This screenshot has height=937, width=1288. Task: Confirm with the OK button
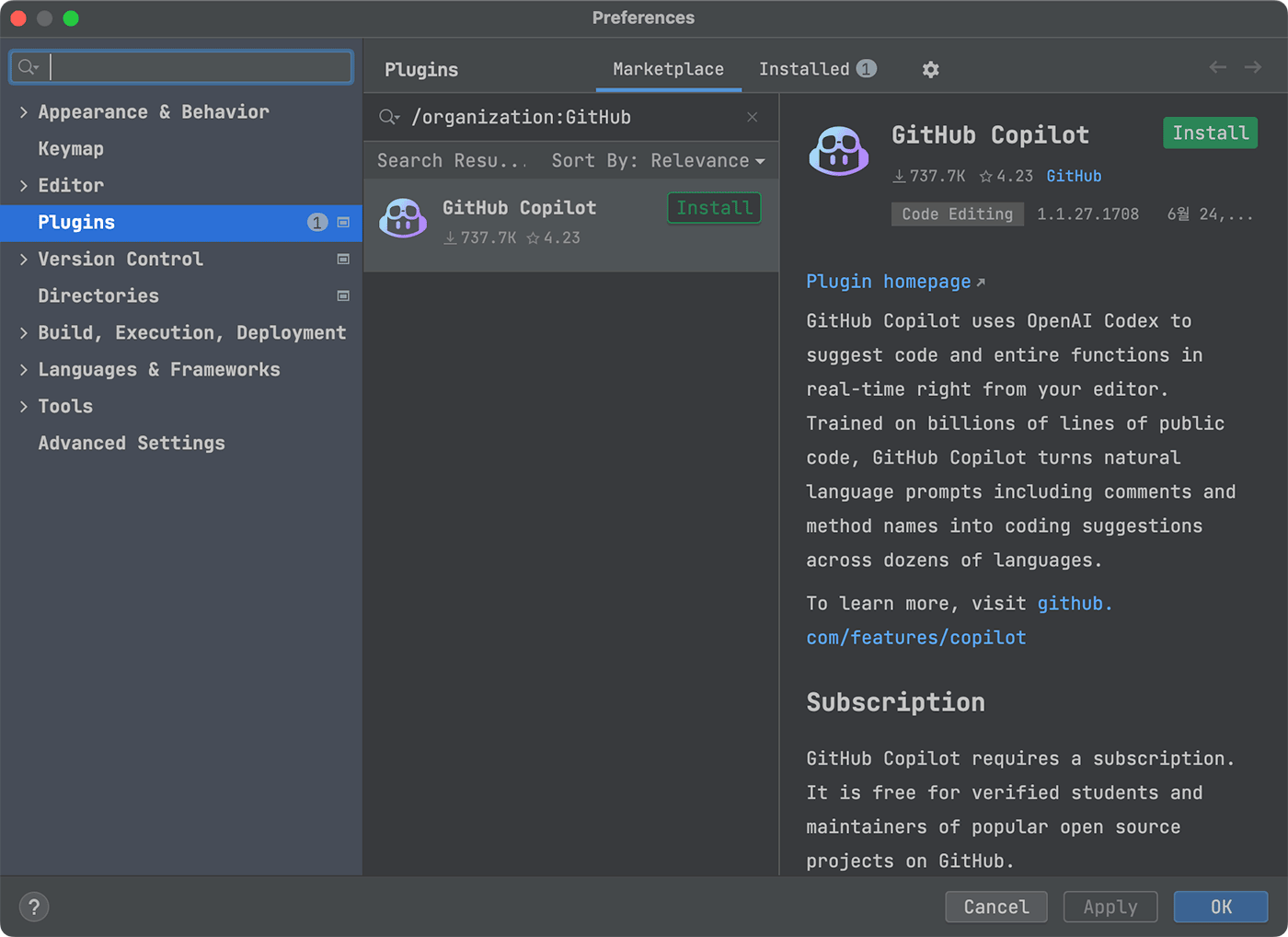tap(1221, 907)
